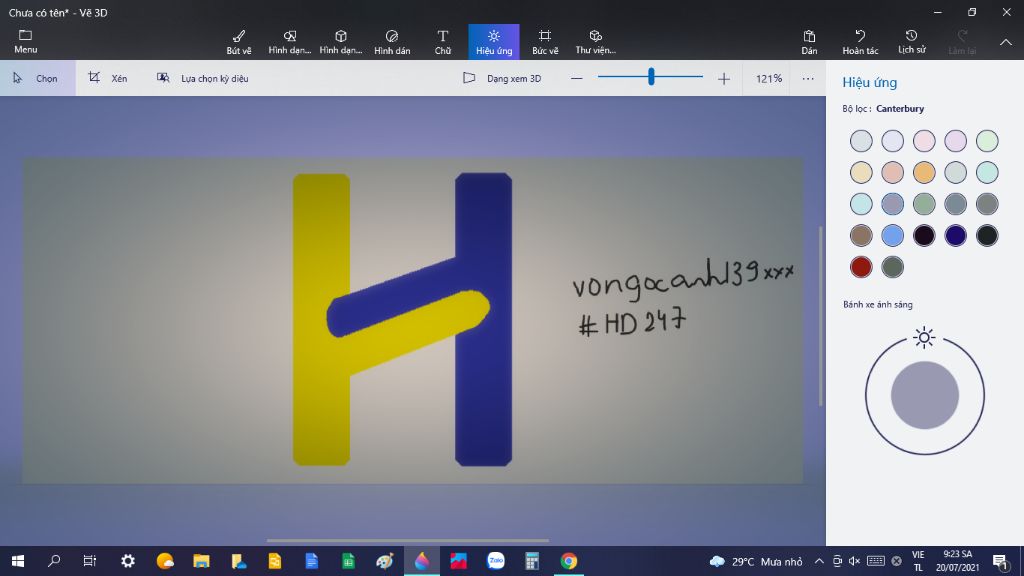The height and width of the screenshot is (576, 1024).
Task: Pick the navy blue filter swatch
Action: coord(955,235)
